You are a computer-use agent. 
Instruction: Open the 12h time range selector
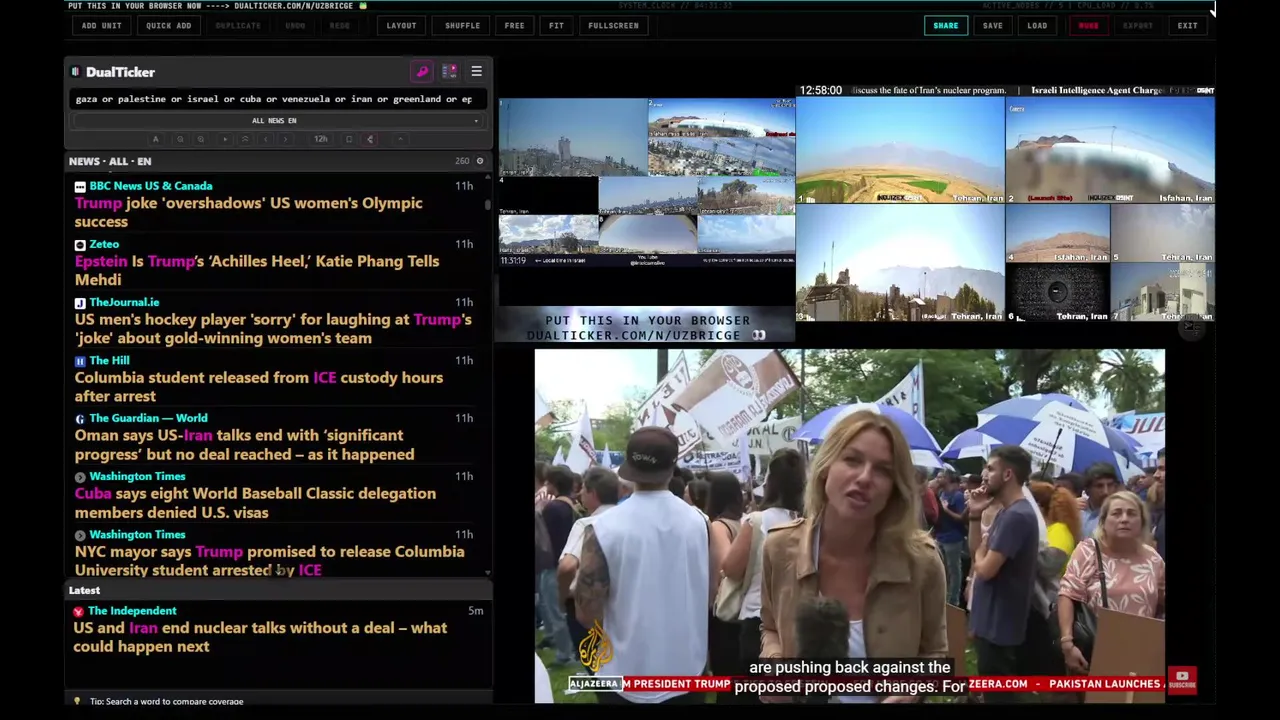(321, 139)
